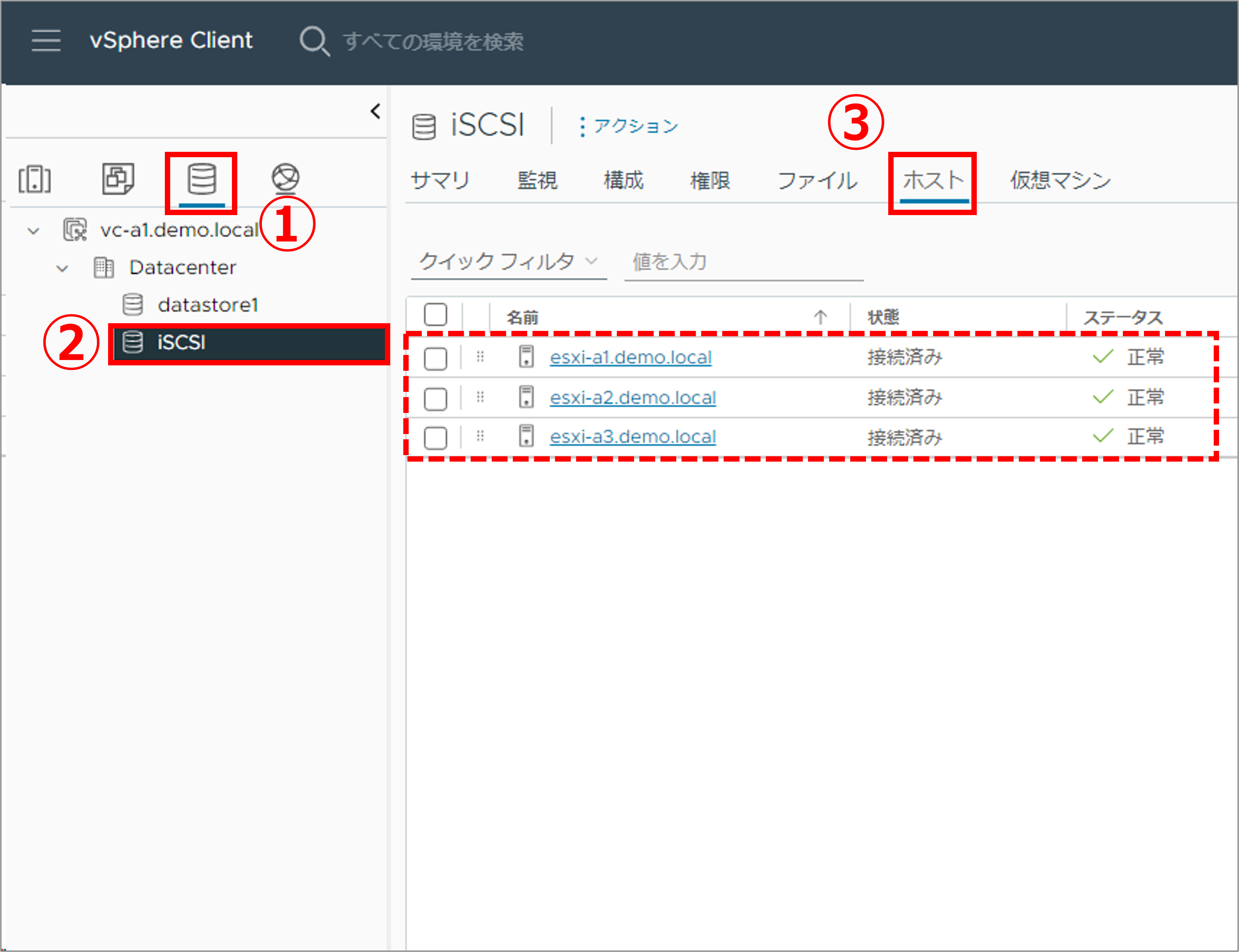
Task: Switch to Hosts and Clusters inventory view
Action: (x=35, y=179)
